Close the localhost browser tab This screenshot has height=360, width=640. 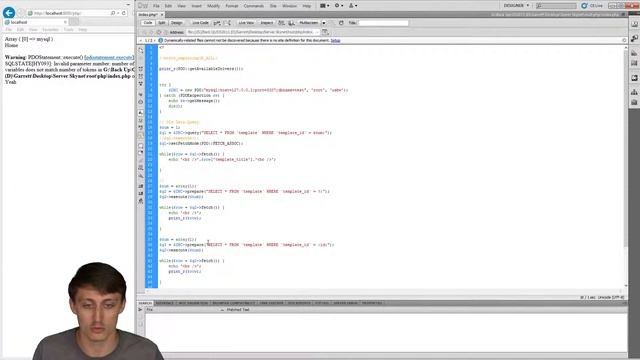click(65, 22)
